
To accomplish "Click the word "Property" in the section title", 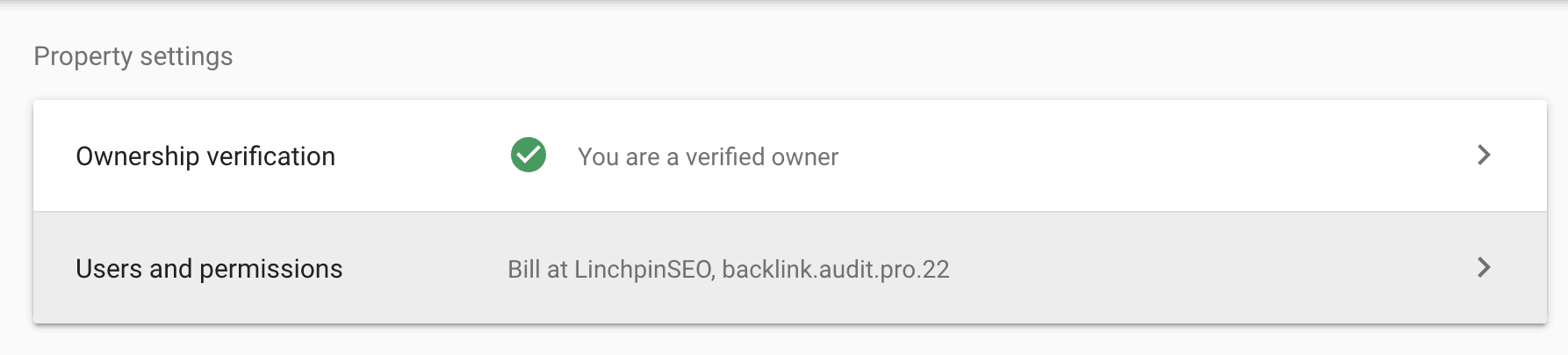I will pyautogui.click(x=83, y=56).
